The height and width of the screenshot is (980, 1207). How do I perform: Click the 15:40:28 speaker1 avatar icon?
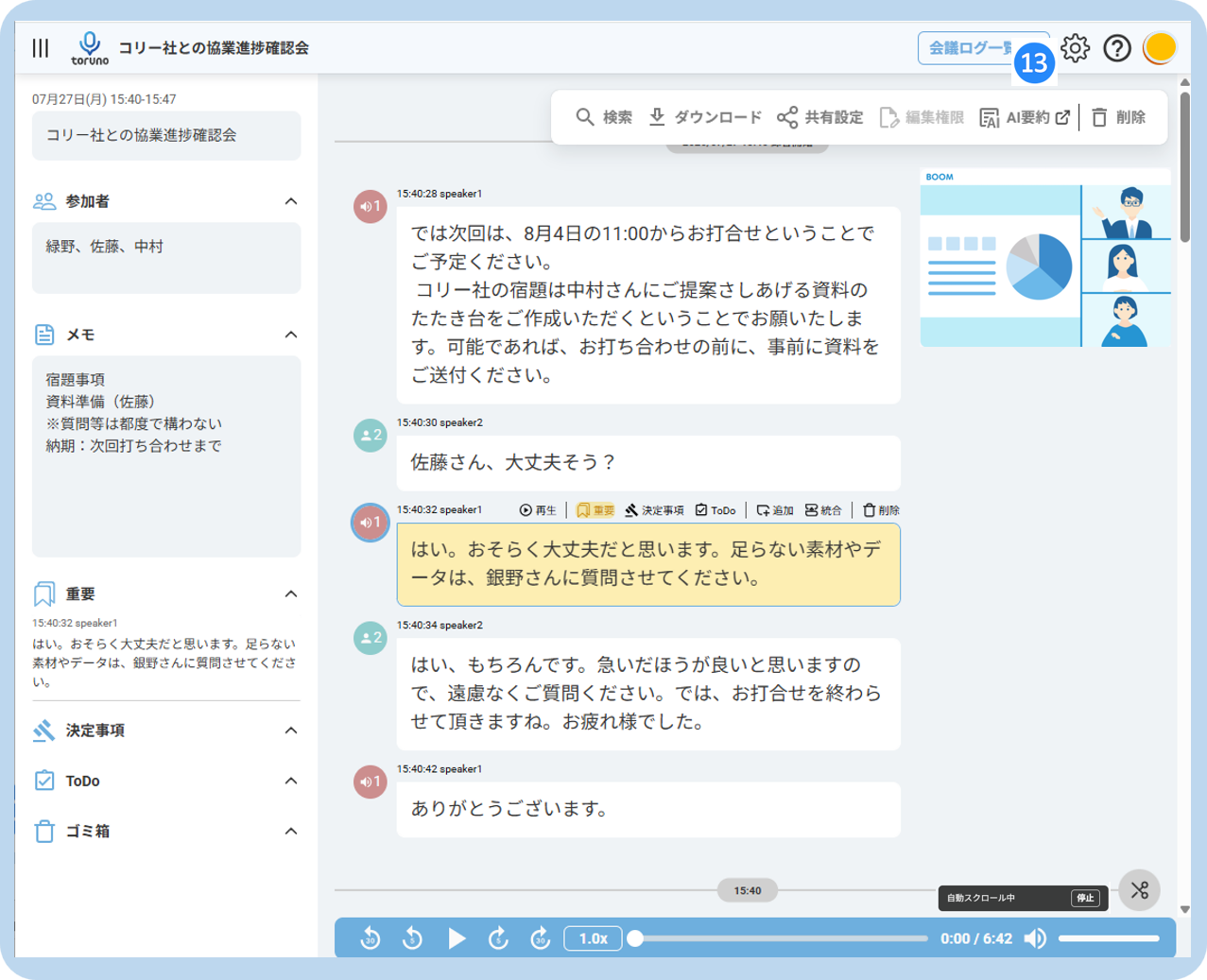click(x=370, y=206)
